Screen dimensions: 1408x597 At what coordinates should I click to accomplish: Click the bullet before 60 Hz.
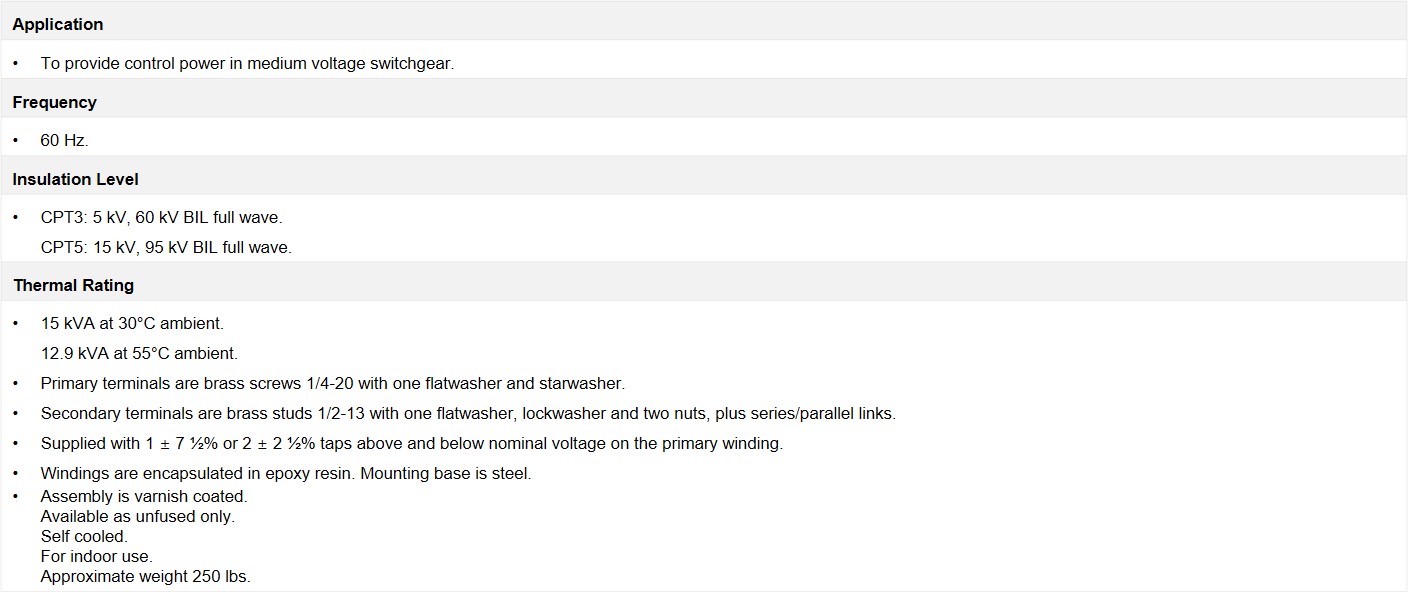[x=16, y=141]
